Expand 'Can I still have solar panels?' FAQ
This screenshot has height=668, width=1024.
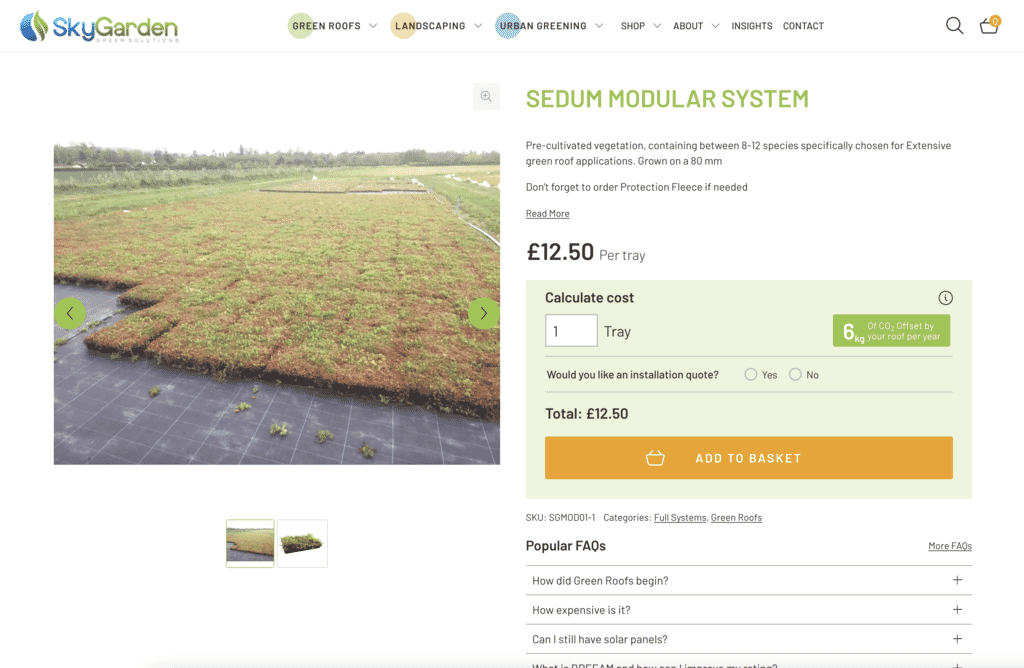point(748,639)
